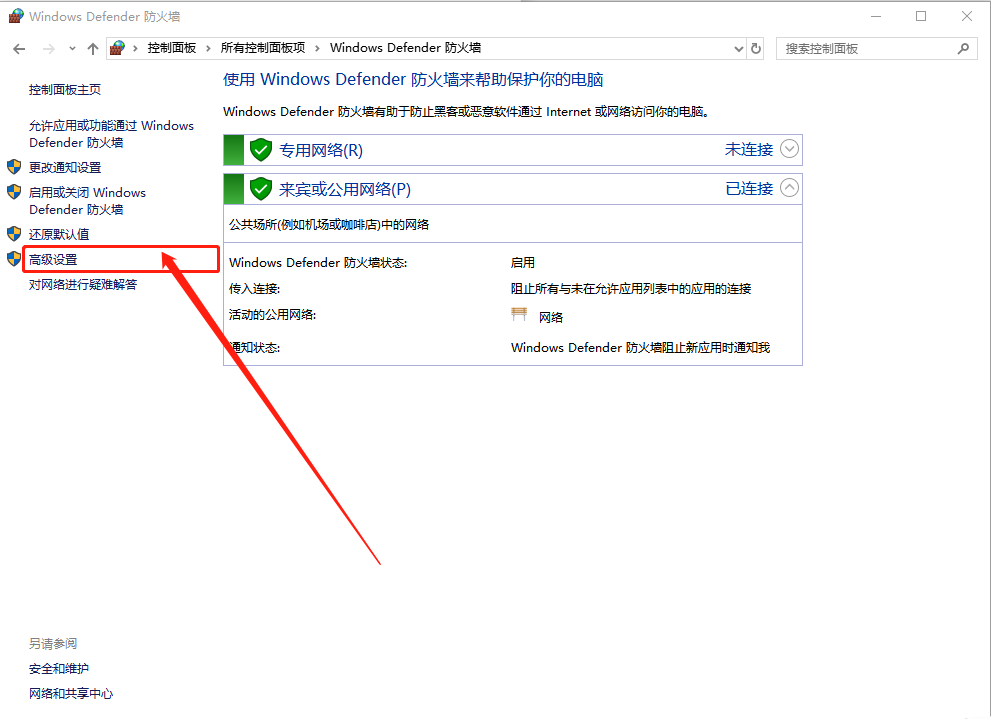The width and height of the screenshot is (991, 719).
Task: Click the refresh icon in the address bar
Action: click(757, 48)
